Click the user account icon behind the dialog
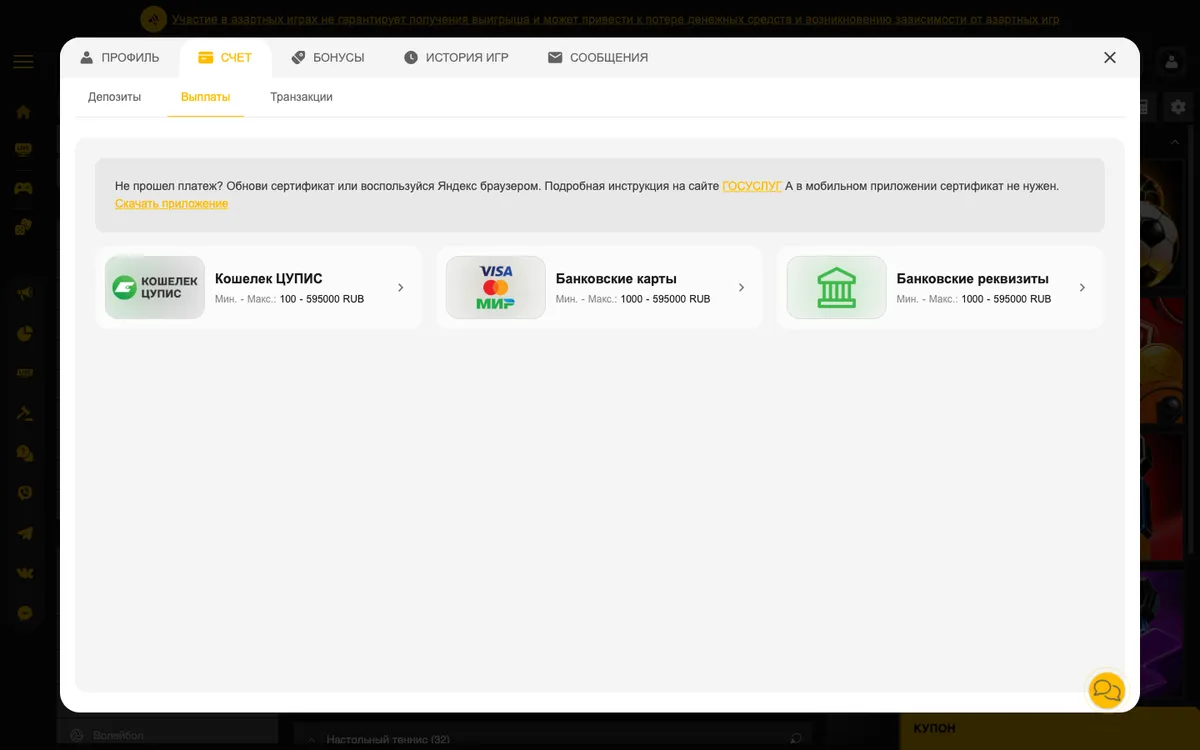This screenshot has width=1200, height=750. point(1170,62)
